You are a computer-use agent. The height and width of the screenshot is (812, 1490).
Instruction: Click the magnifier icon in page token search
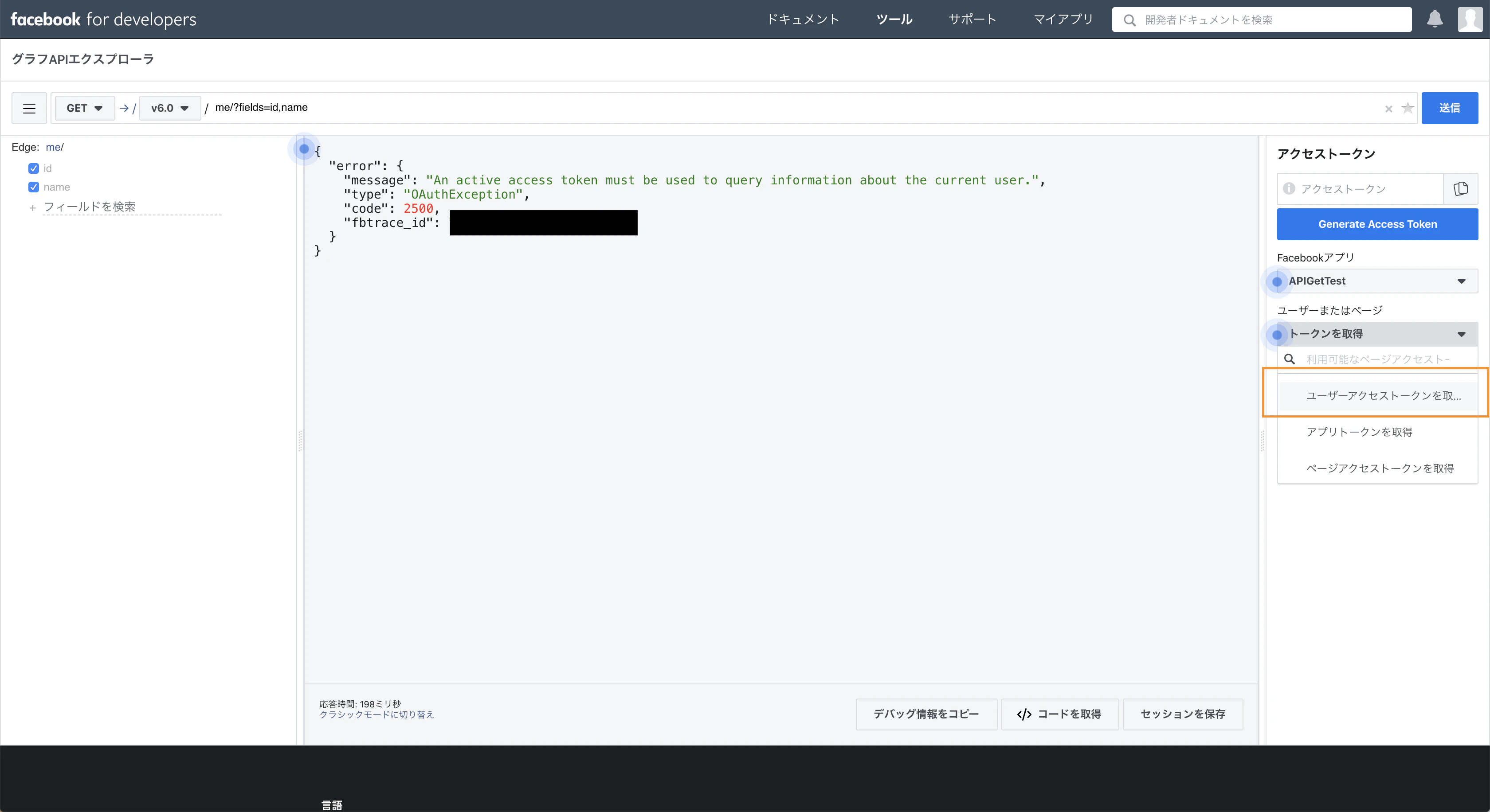(x=1289, y=359)
